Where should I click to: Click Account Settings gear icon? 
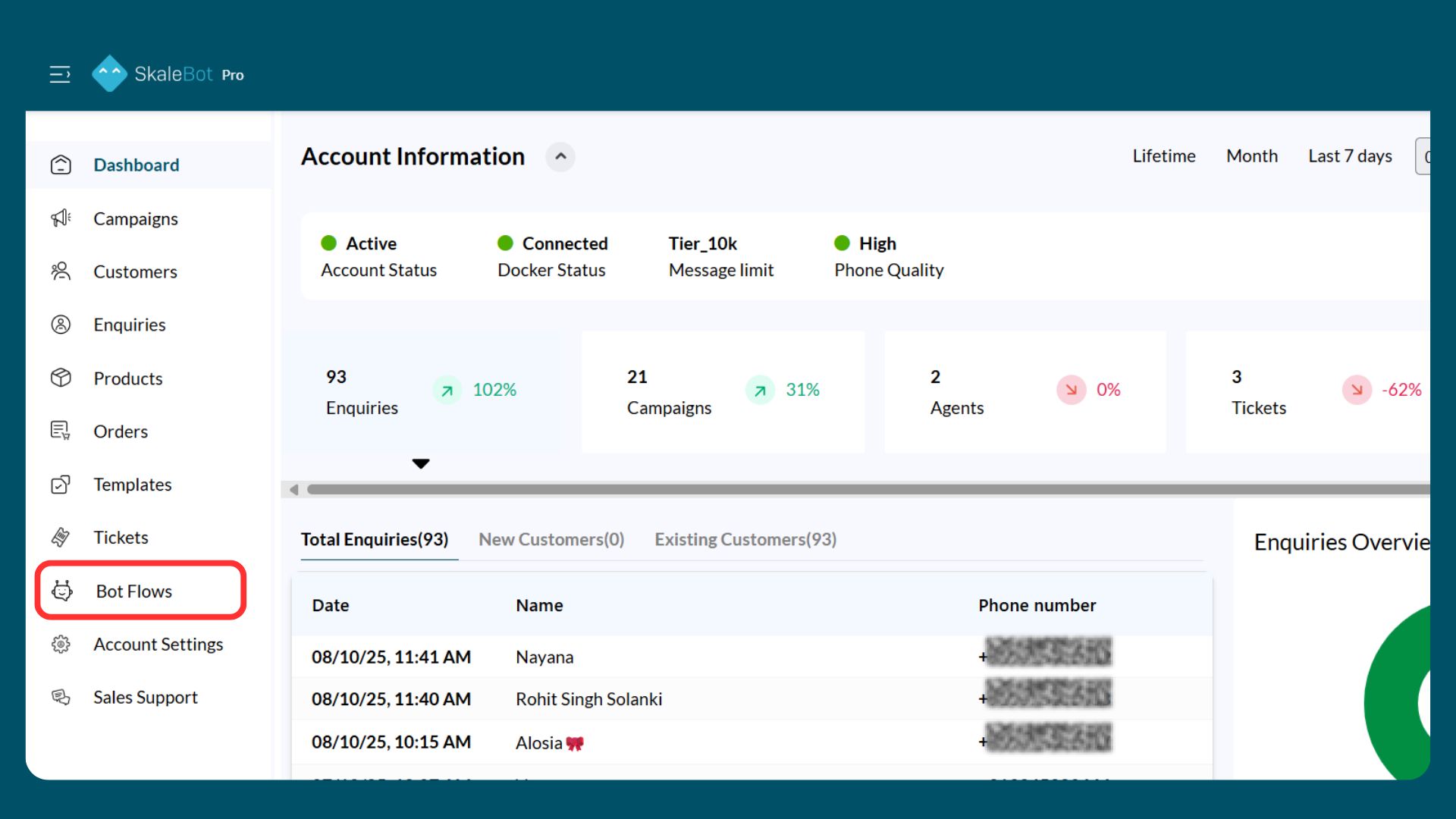point(61,644)
